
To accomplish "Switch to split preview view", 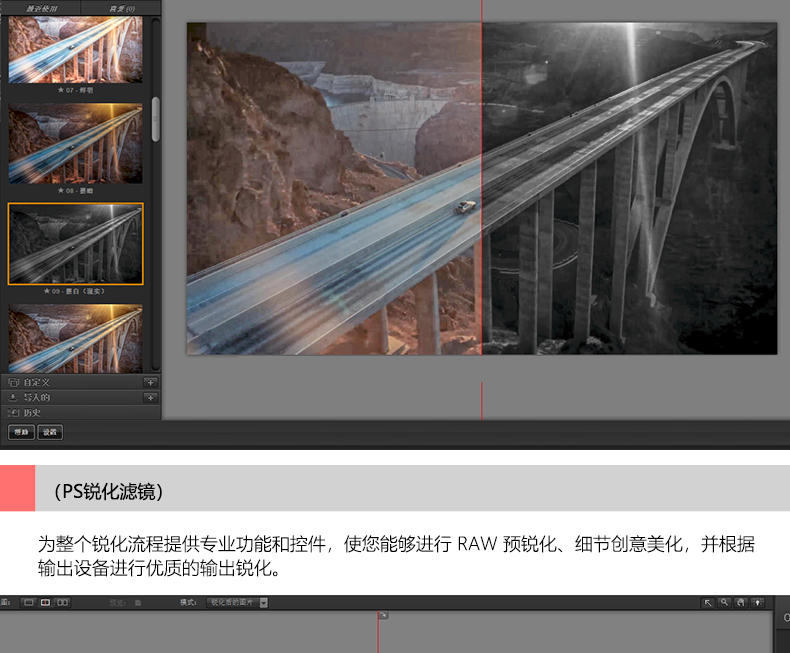I will (45, 603).
